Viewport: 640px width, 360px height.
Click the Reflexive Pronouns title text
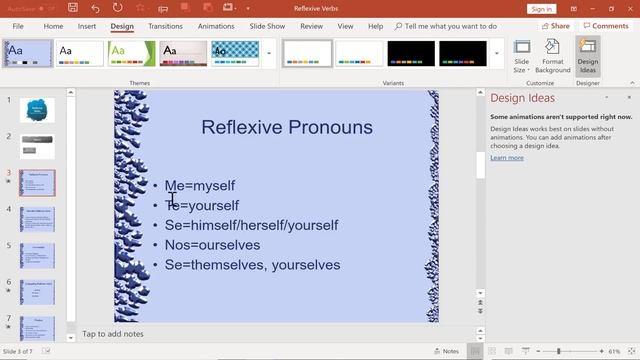[287, 127]
